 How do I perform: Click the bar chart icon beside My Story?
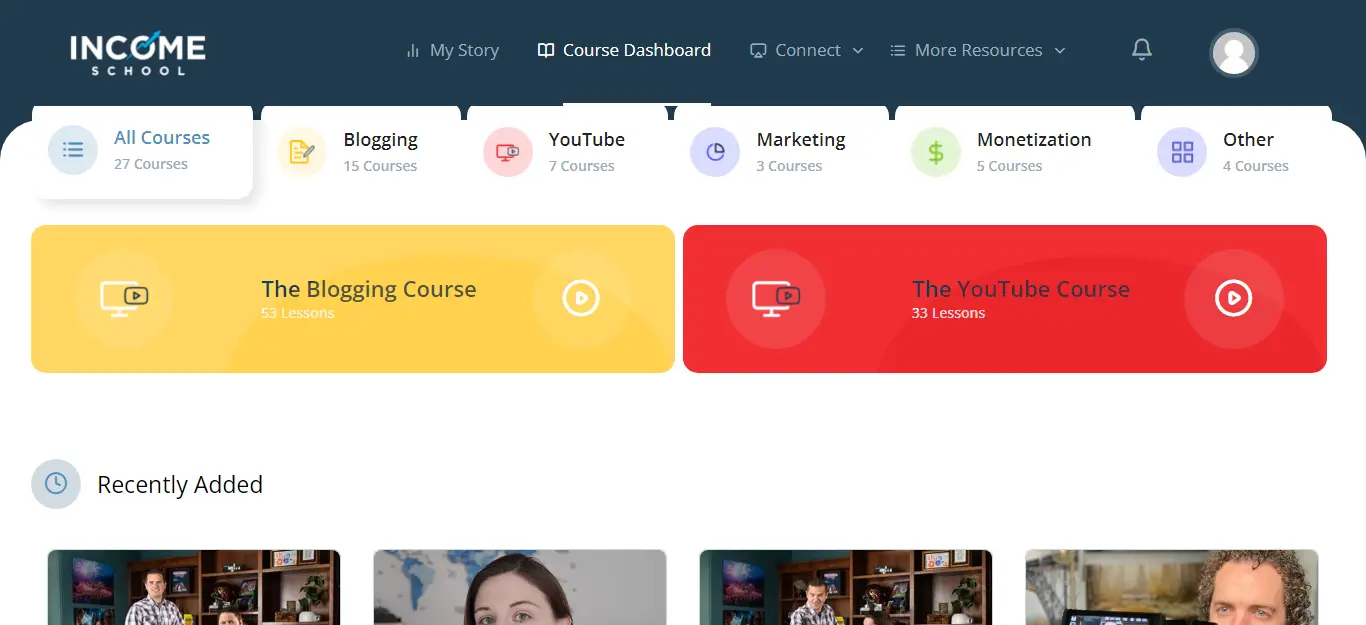413,50
